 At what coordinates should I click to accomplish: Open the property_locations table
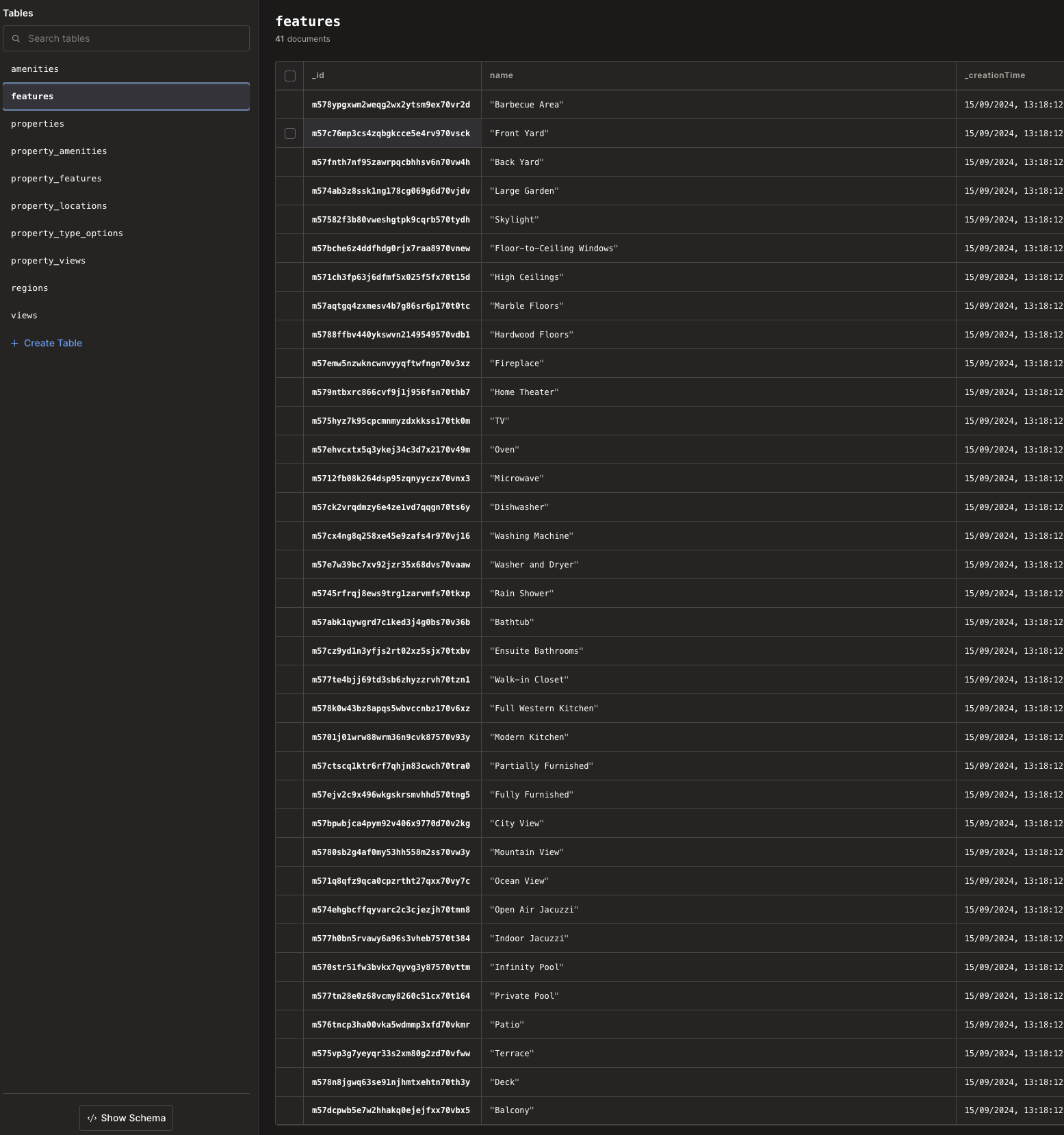coord(127,206)
